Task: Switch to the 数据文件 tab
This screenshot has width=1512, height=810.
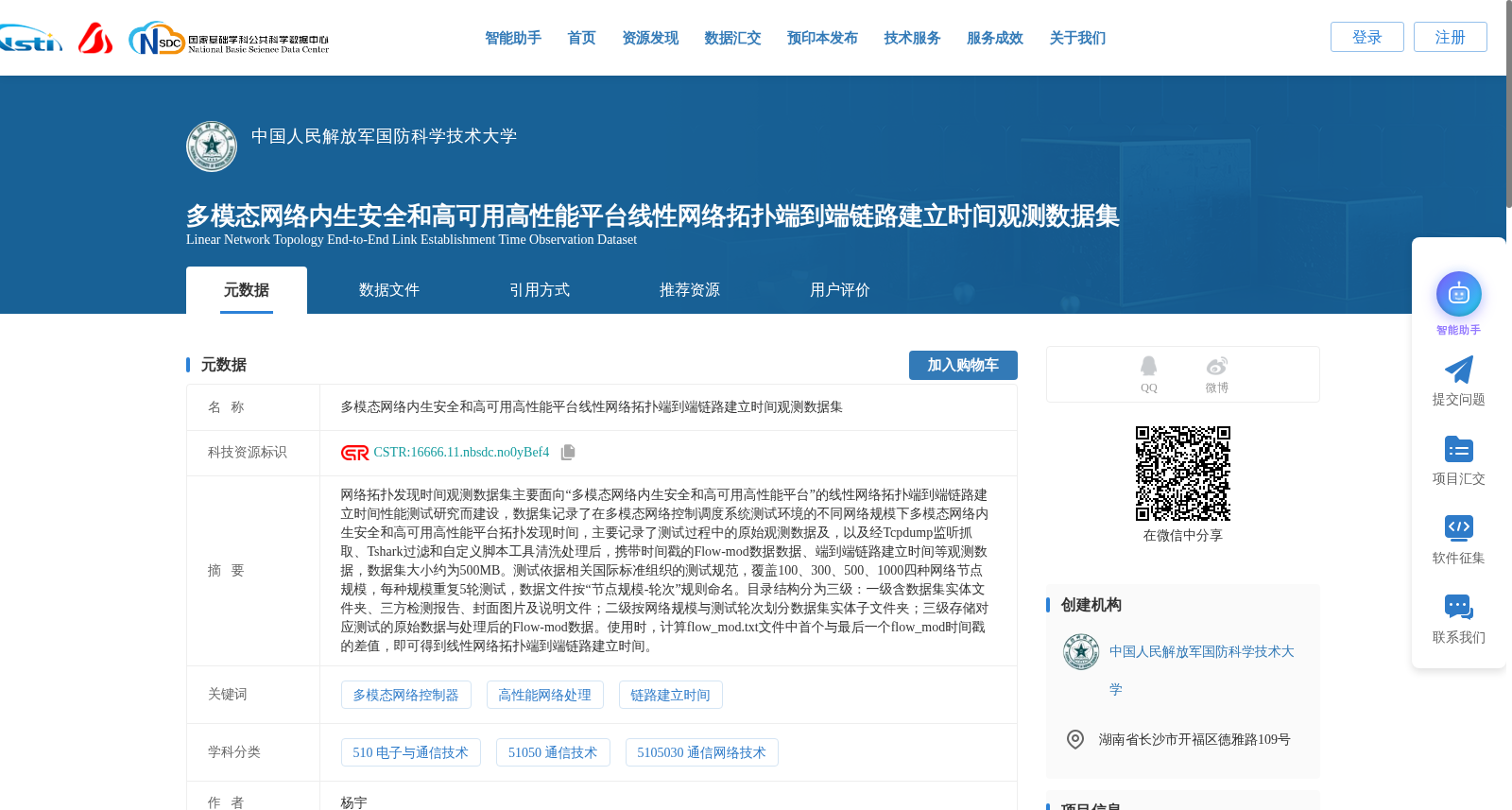Action: [389, 290]
